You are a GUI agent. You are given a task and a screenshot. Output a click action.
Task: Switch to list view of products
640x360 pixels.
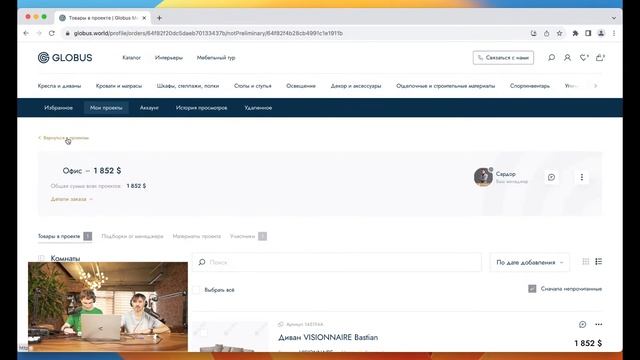tap(598, 262)
